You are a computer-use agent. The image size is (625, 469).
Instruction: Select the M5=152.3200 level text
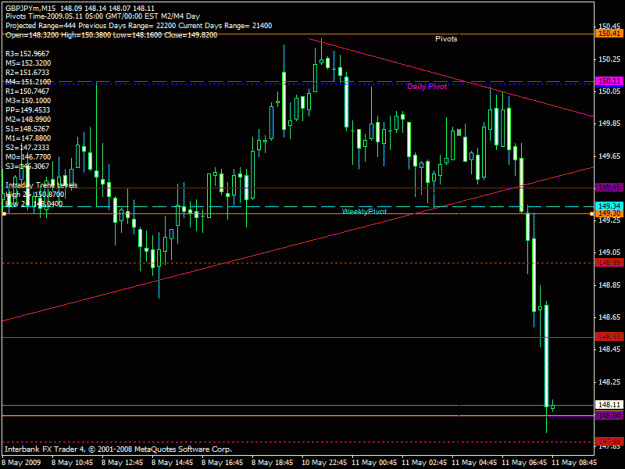[x=28, y=63]
